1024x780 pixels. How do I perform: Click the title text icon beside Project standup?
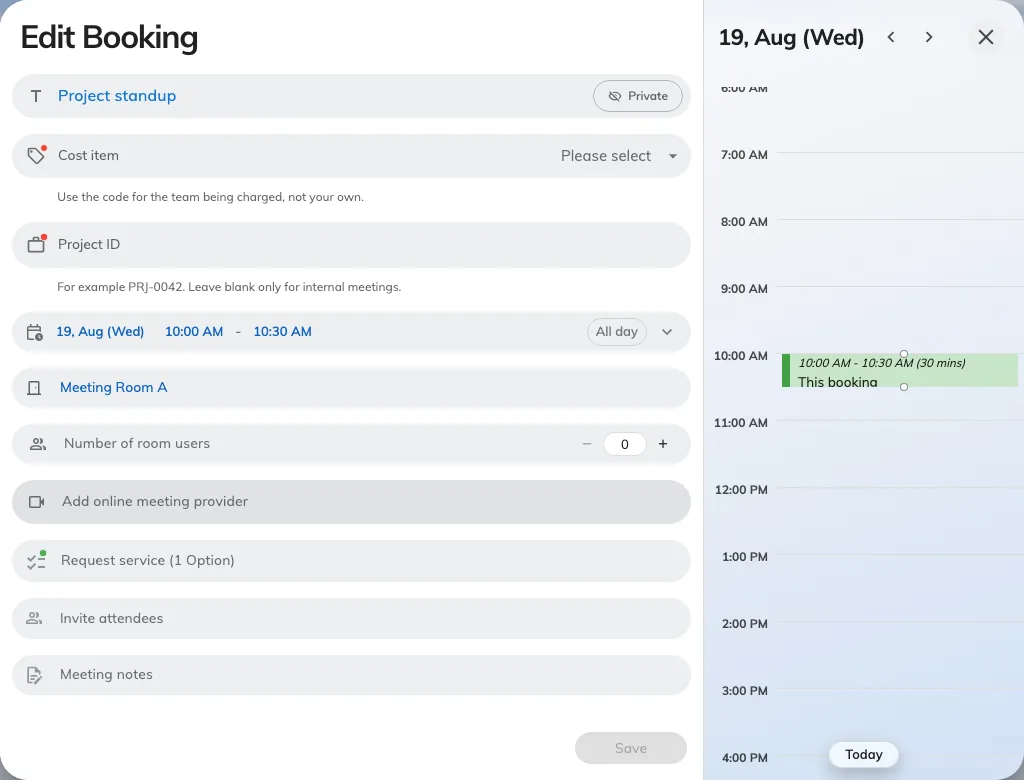[36, 97]
